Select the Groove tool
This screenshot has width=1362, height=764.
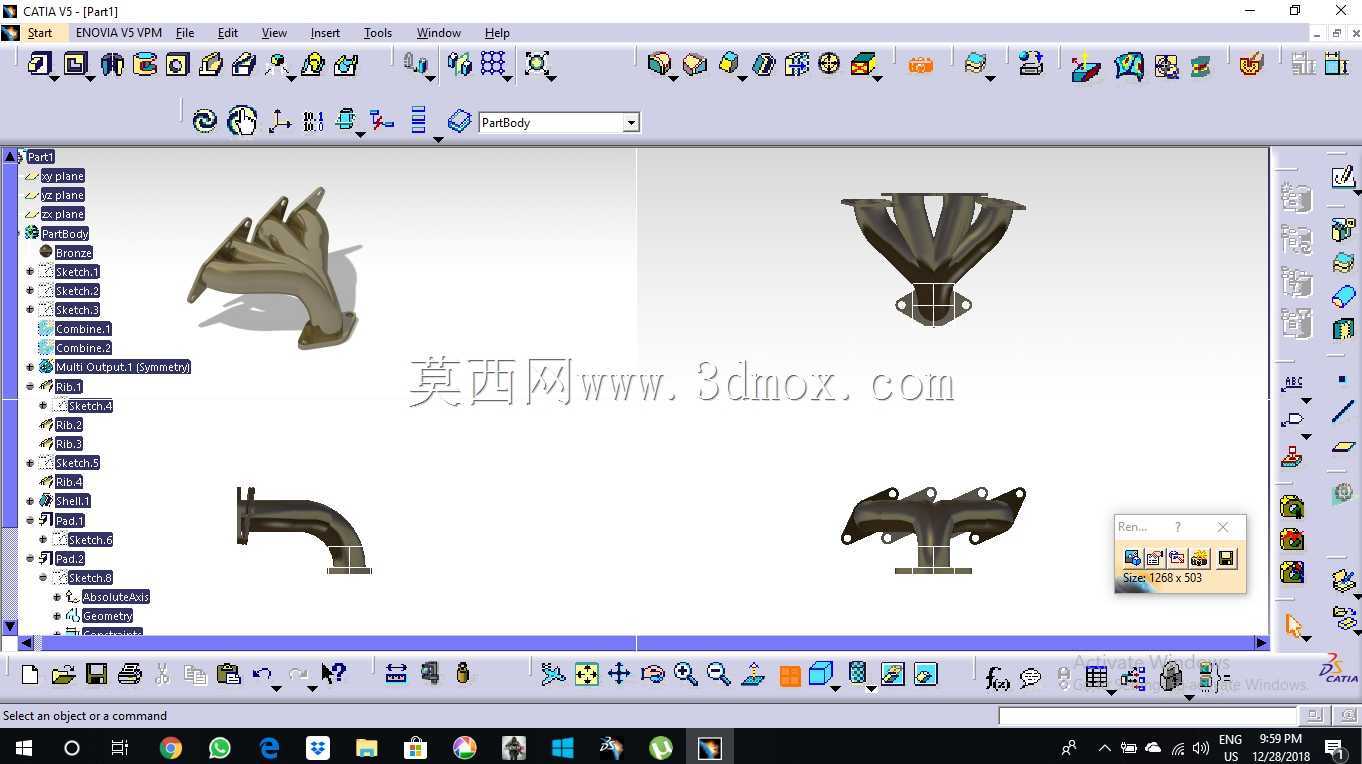tap(145, 65)
